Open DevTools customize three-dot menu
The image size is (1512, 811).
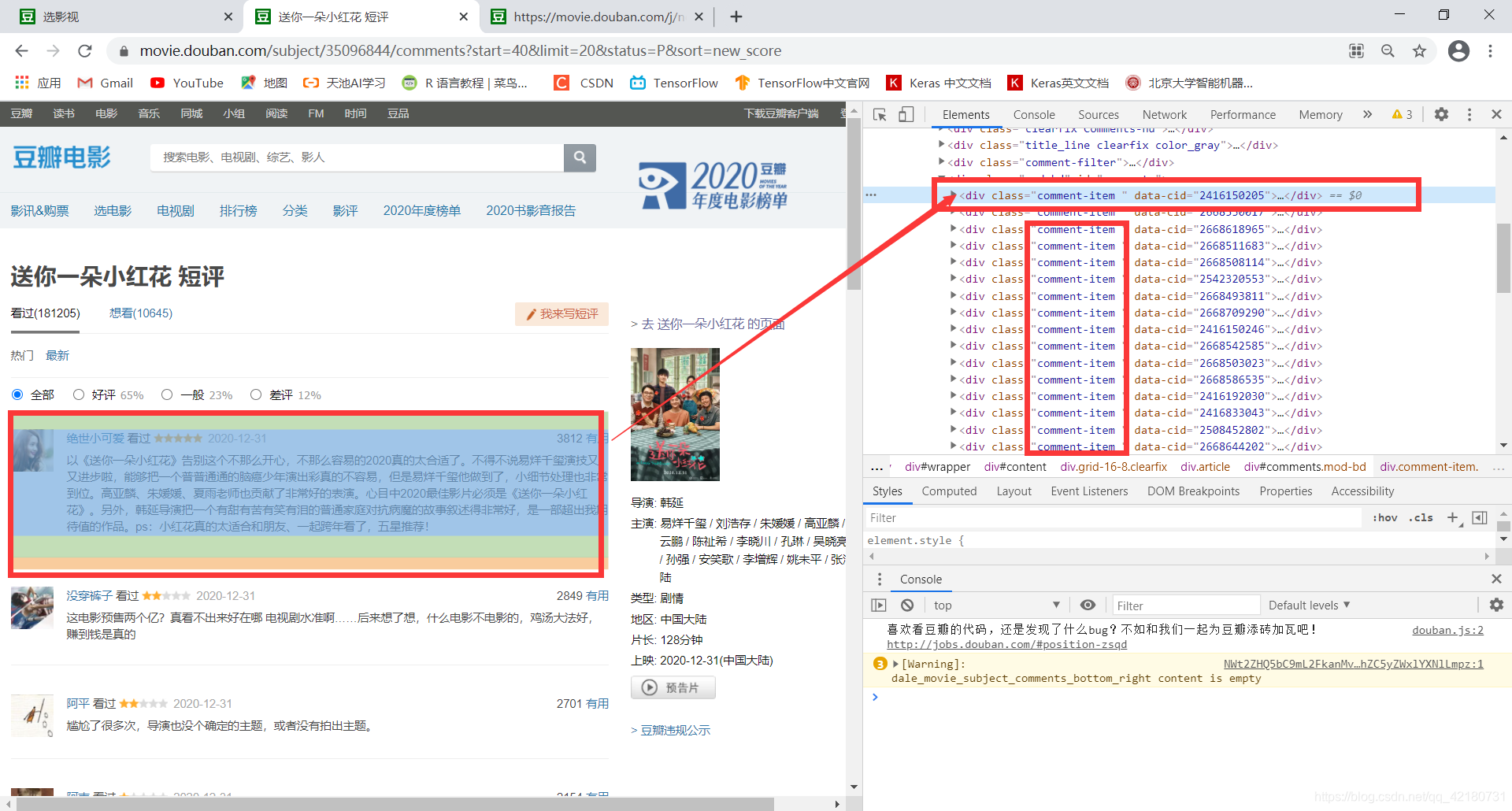1469,114
